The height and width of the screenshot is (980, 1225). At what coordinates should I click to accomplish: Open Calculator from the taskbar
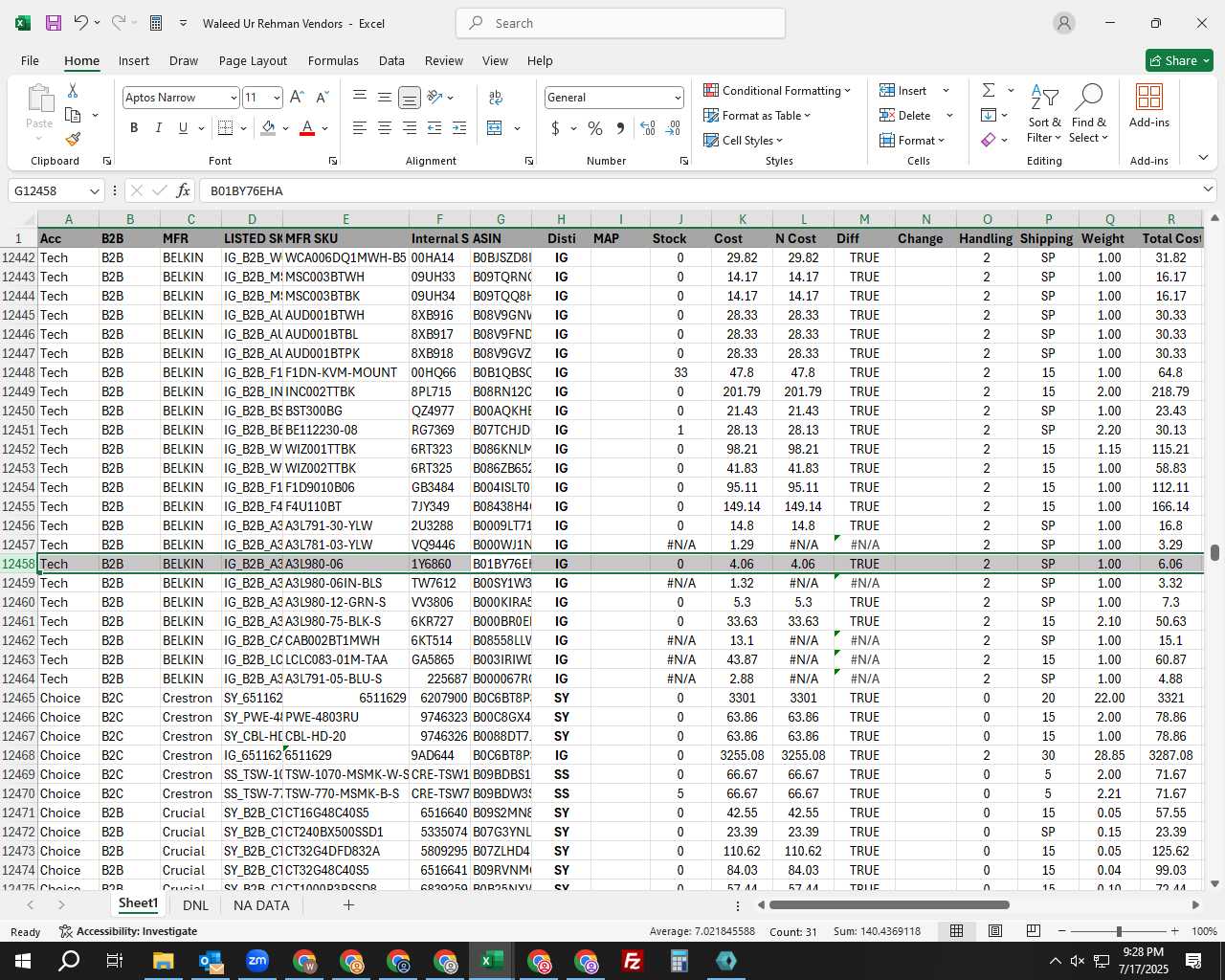point(679,961)
